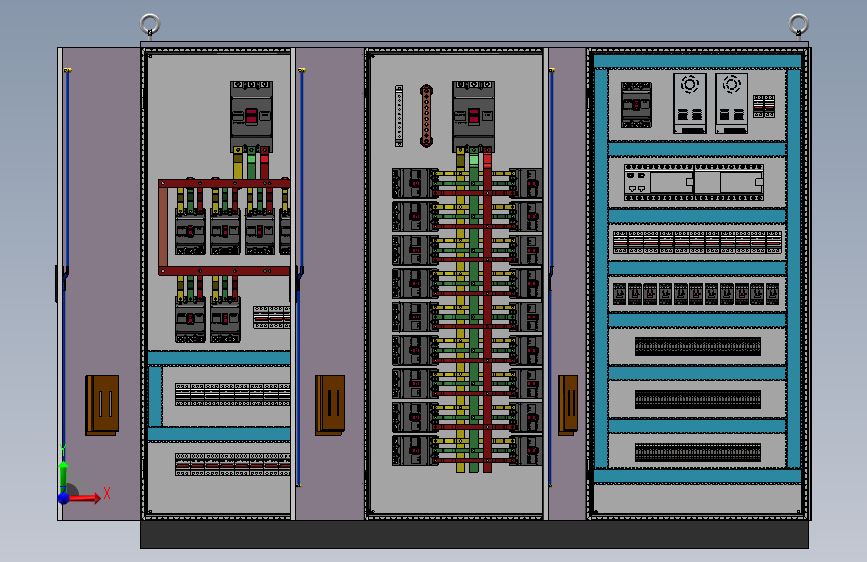Select the PLC module in the right cabinet
Screen dimensions: 867x562
point(694,182)
